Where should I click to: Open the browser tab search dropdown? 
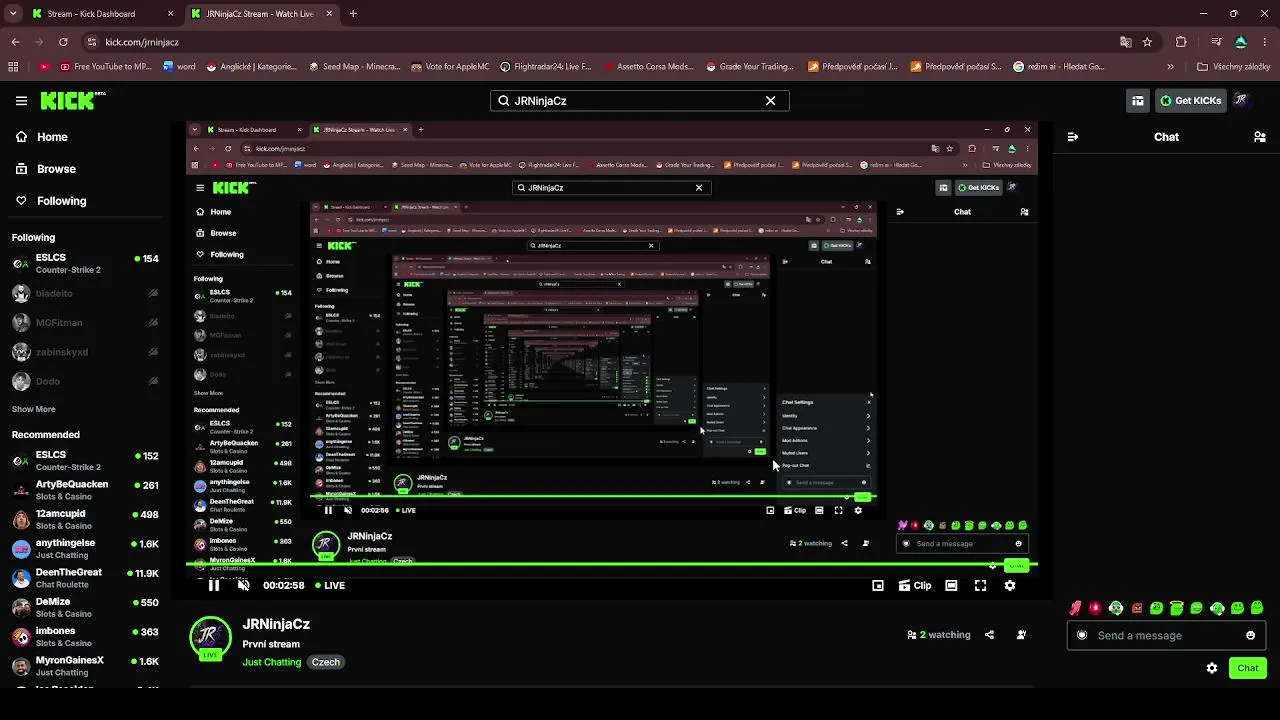tap(13, 14)
